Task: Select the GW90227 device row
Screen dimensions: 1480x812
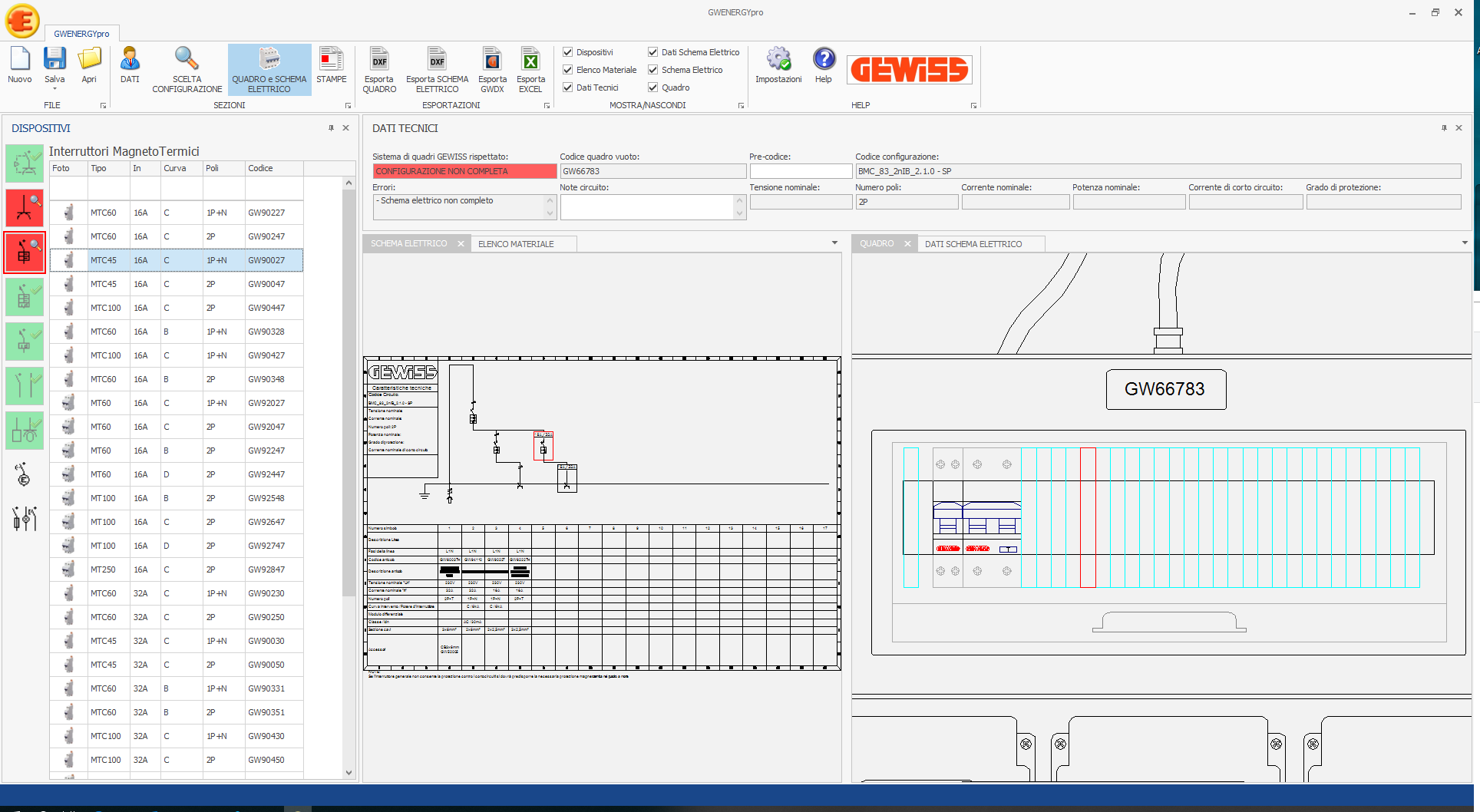Action: click(x=177, y=213)
